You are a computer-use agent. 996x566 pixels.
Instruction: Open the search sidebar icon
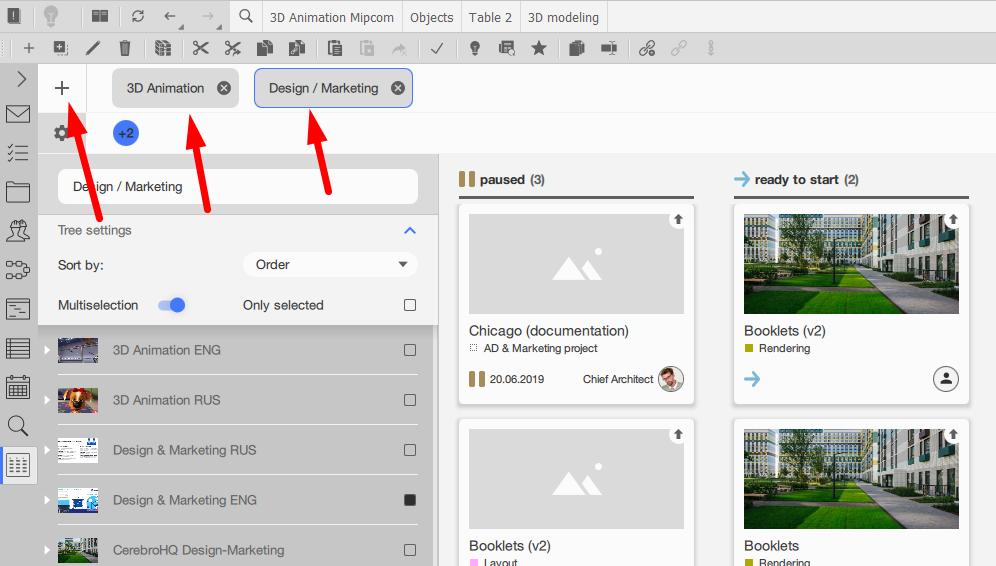[18, 426]
